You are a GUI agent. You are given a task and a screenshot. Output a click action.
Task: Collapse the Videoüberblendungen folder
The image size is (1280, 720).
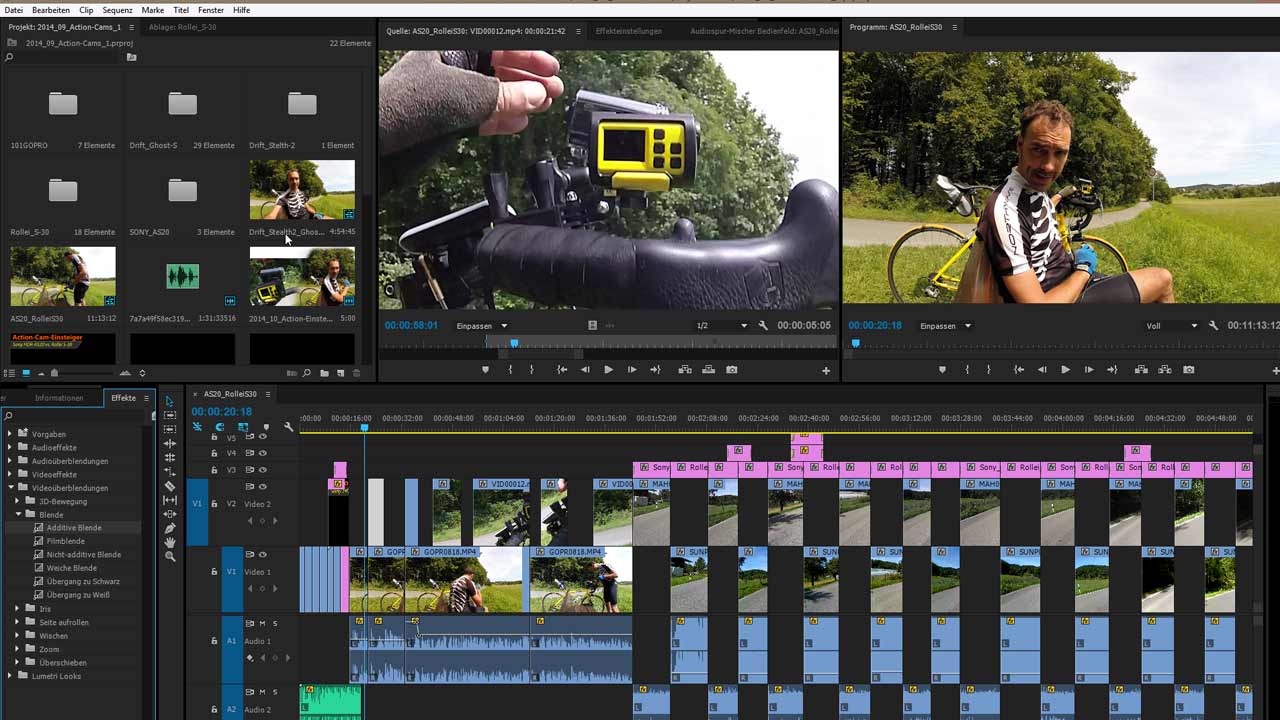point(10,488)
